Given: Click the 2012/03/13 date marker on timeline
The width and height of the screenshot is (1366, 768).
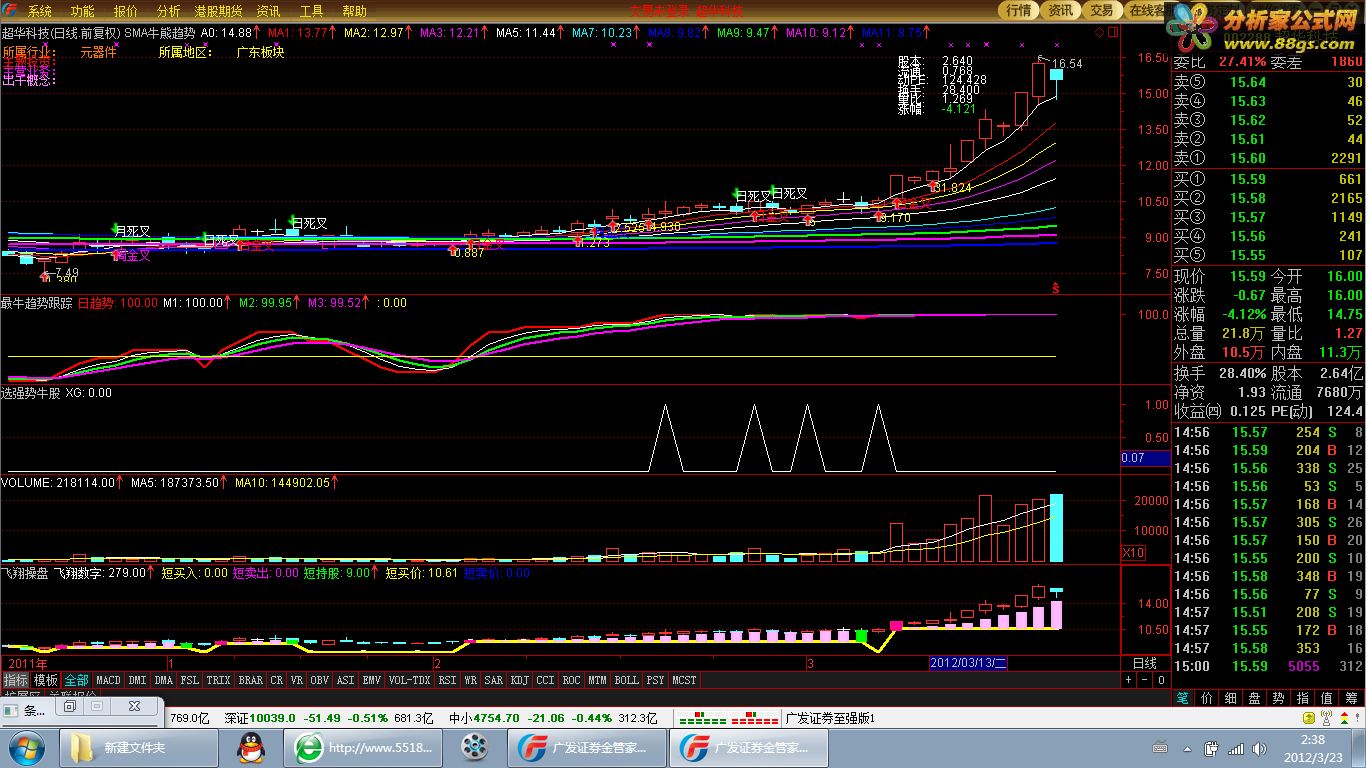Looking at the screenshot, I should coord(968,663).
